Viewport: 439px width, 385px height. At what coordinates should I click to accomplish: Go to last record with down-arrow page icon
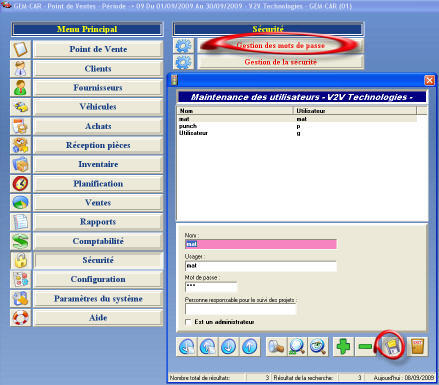[187, 347]
